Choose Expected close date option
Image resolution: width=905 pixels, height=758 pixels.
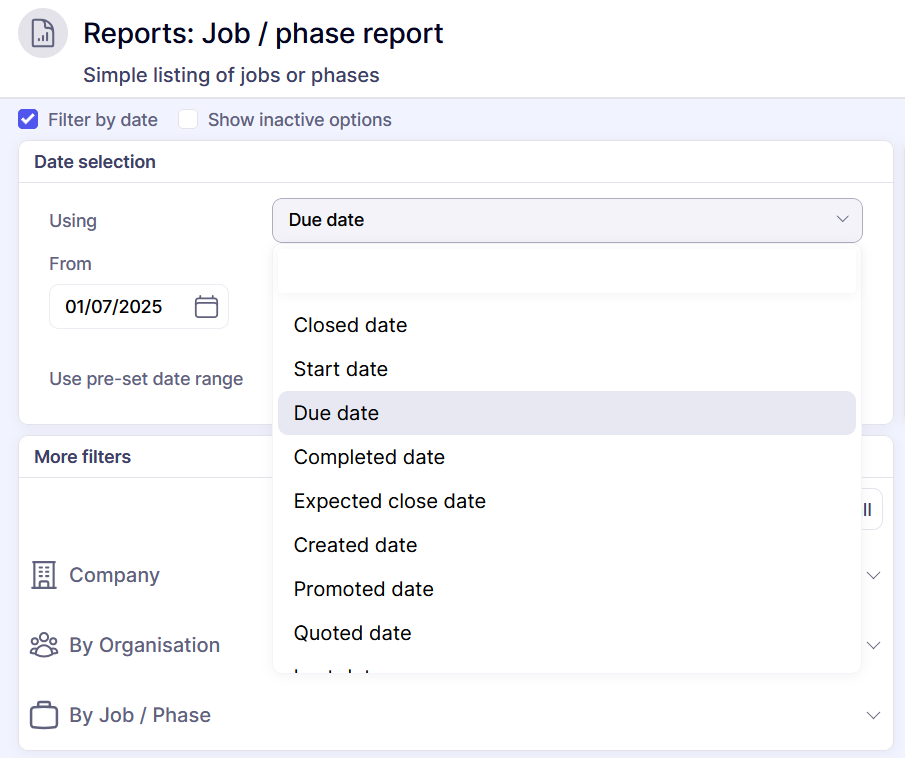click(x=389, y=501)
